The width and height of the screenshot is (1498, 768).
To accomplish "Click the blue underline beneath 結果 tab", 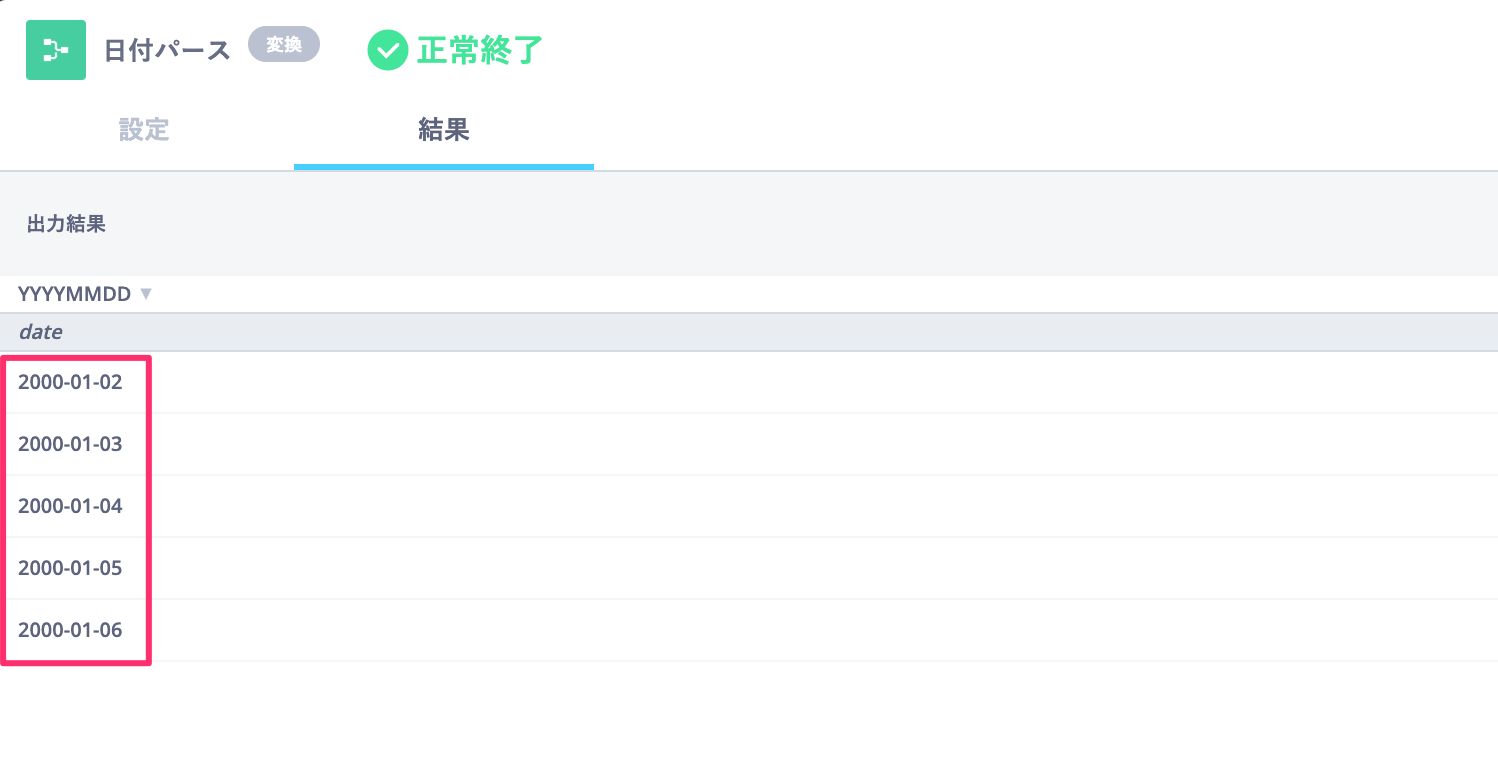I will click(x=443, y=167).
